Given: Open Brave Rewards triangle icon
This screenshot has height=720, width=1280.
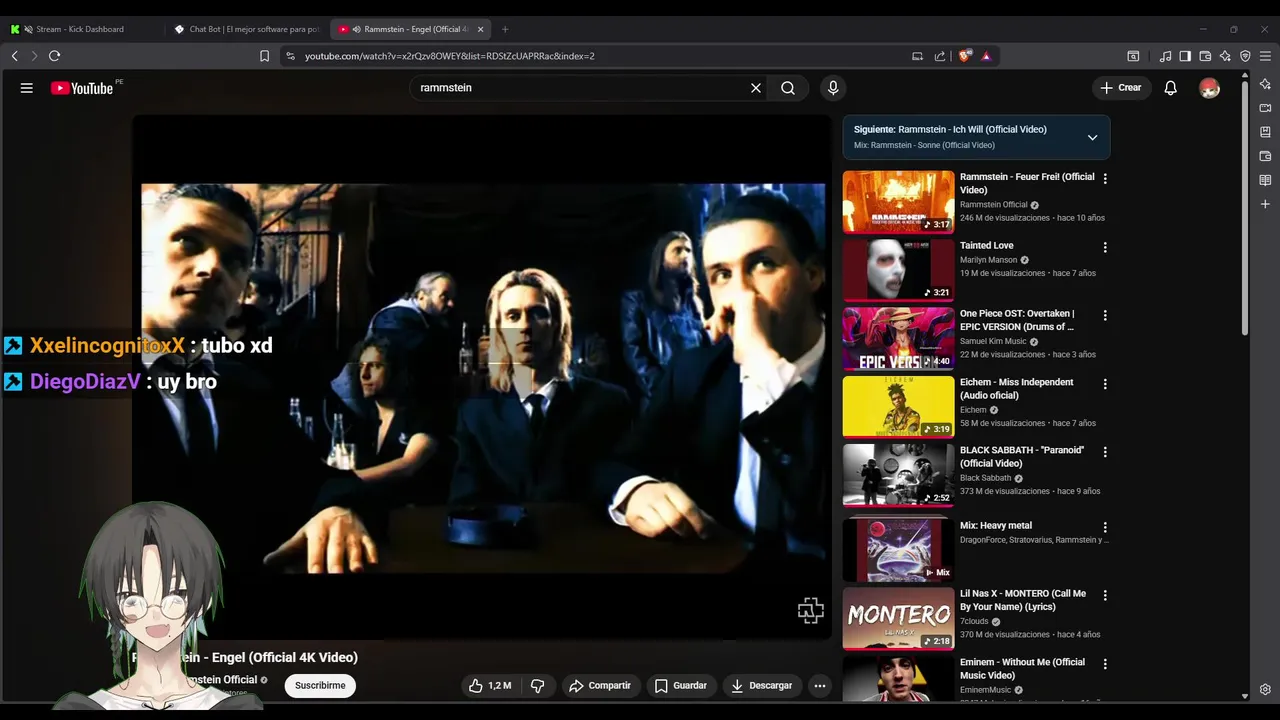Looking at the screenshot, I should pos(986,56).
